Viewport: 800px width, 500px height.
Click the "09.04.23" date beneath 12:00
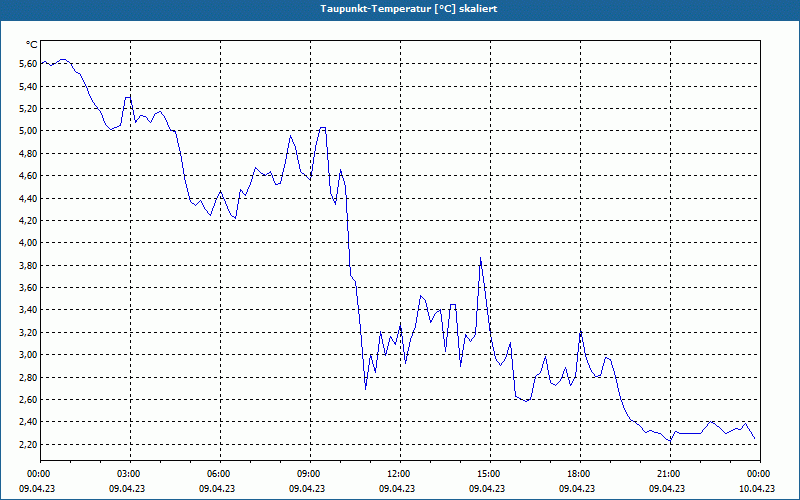397,488
